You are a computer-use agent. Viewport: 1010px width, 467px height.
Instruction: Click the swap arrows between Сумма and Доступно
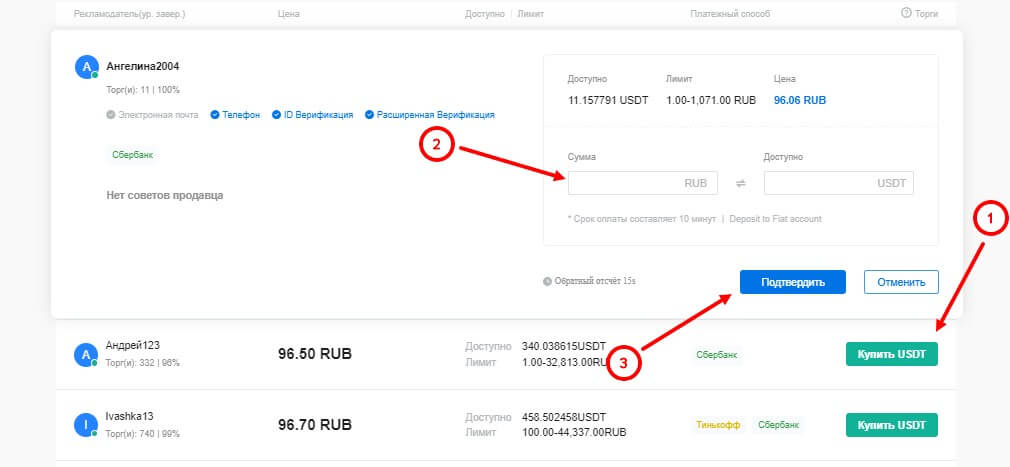pyautogui.click(x=741, y=183)
